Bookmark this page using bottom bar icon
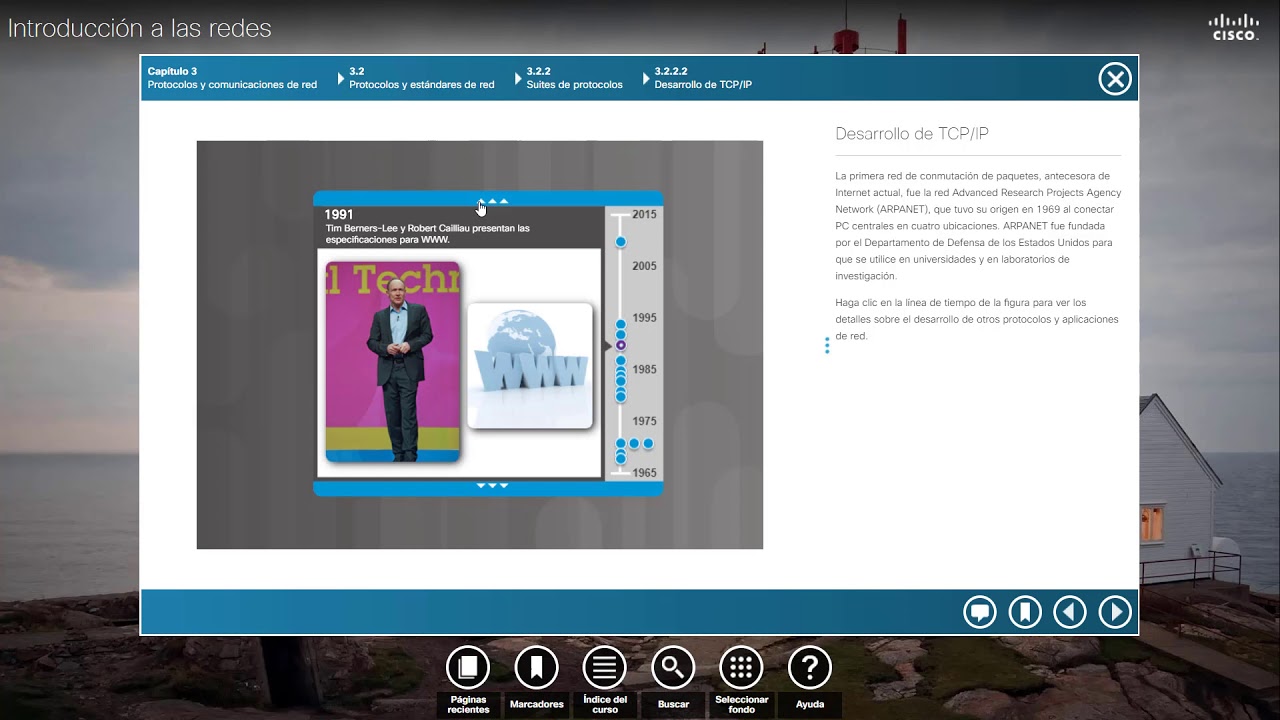Image resolution: width=1280 pixels, height=720 pixels. pos(1025,612)
